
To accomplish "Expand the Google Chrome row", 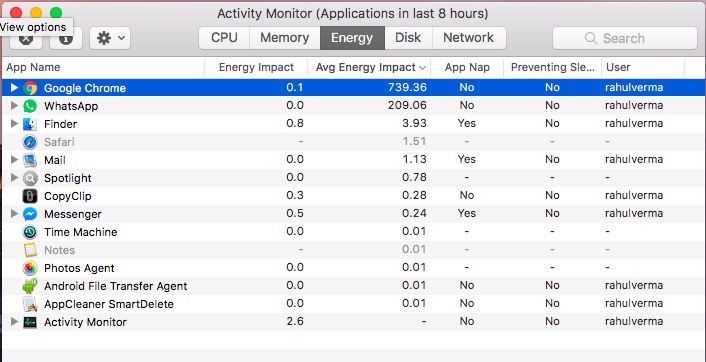I will click(14, 87).
